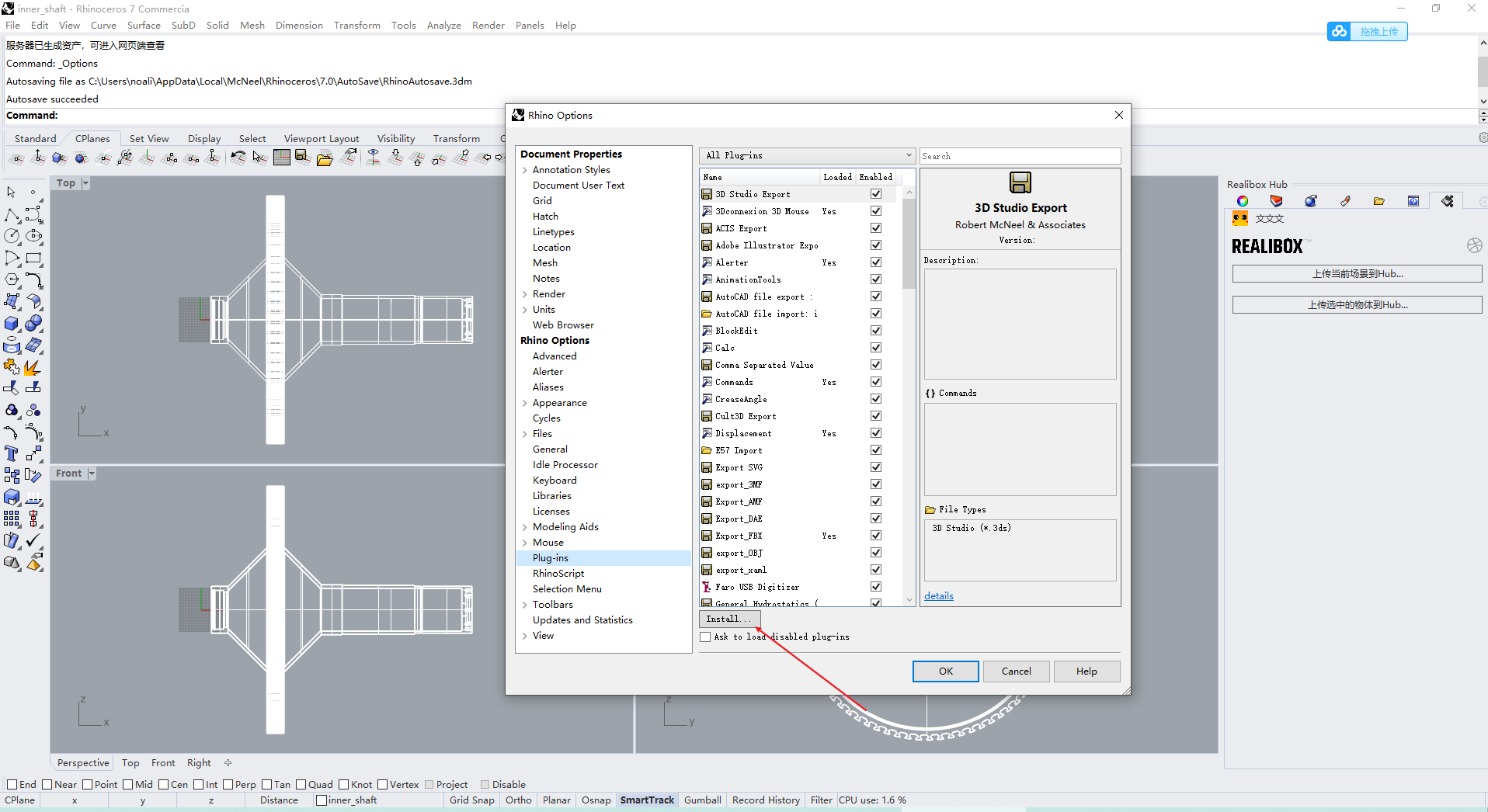Pick the Polyline tool
The height and width of the screenshot is (812, 1488).
[x=12, y=215]
